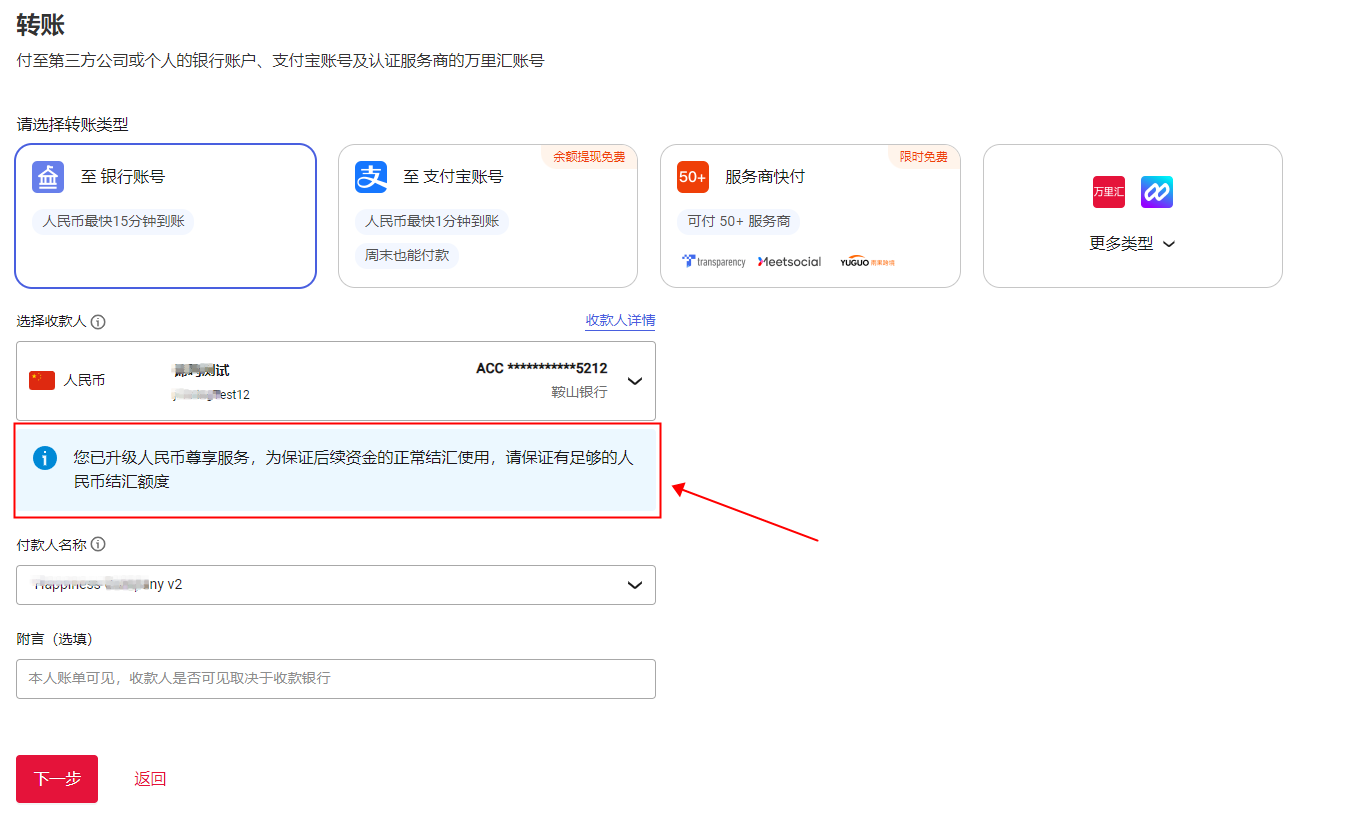Screen dimensions: 1348x823
Task: Click the 下一步 button
Action: pos(56,778)
